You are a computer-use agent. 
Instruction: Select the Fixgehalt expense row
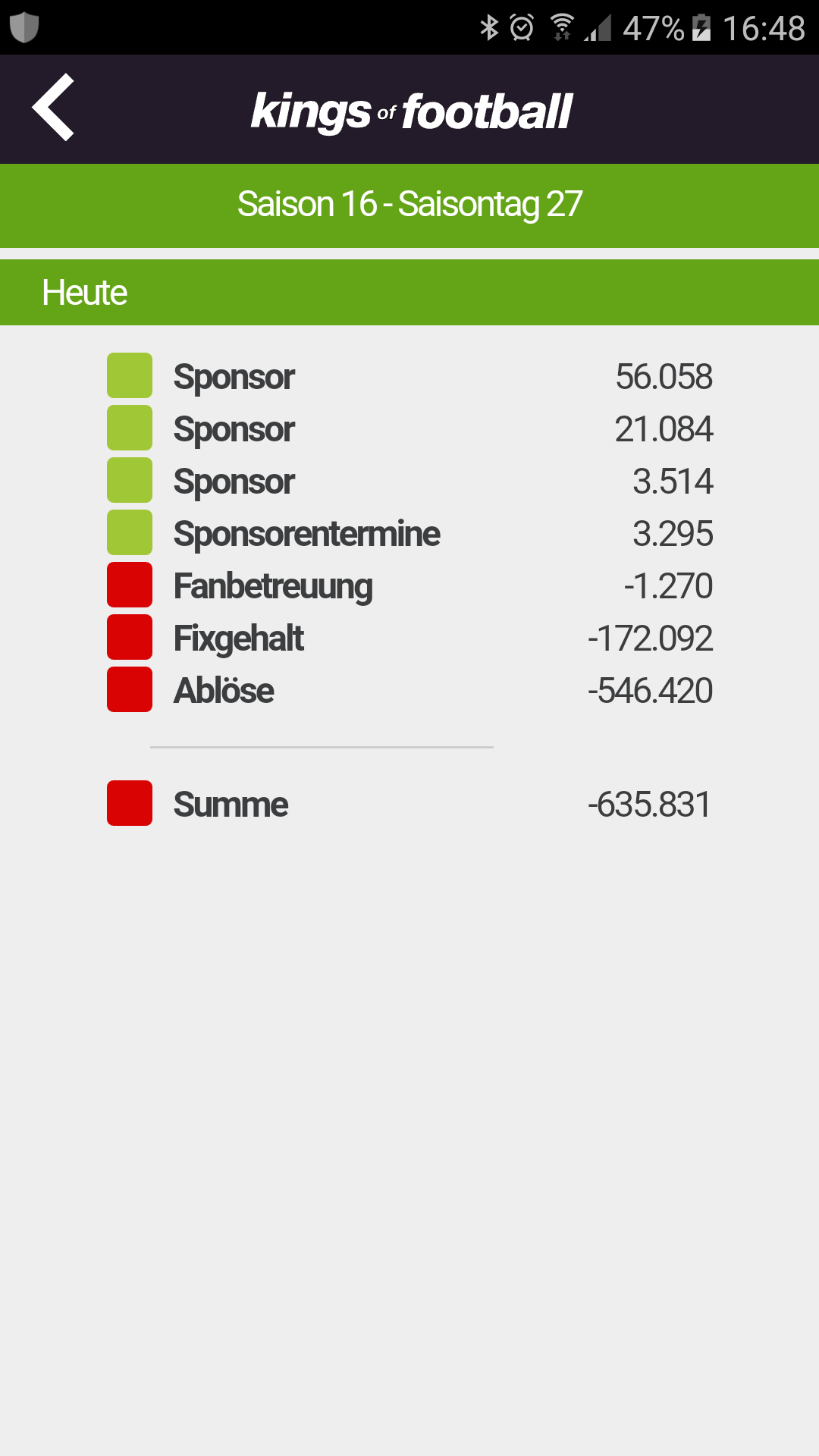(x=409, y=638)
